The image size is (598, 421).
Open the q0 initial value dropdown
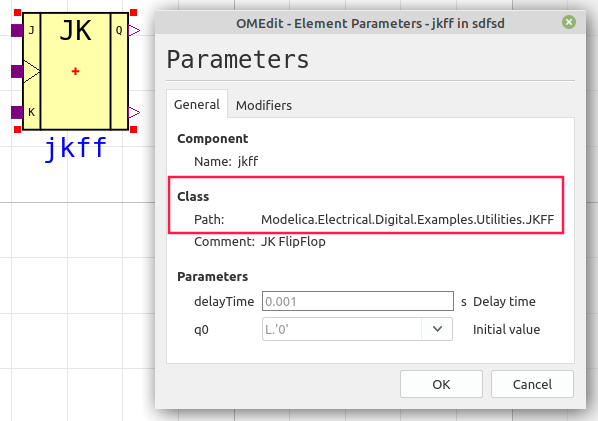357,329
